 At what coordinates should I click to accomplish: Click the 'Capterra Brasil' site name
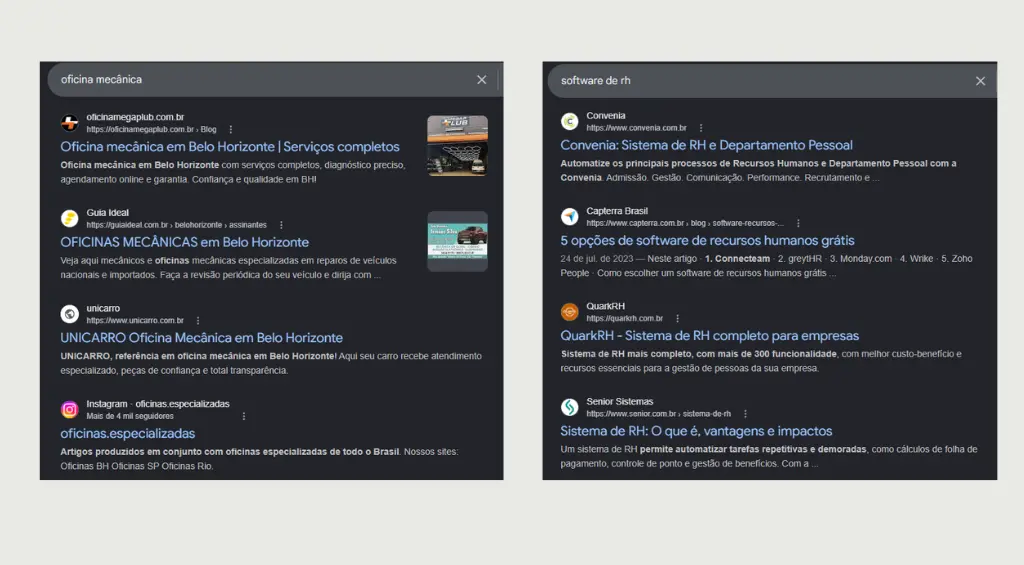[617, 211]
